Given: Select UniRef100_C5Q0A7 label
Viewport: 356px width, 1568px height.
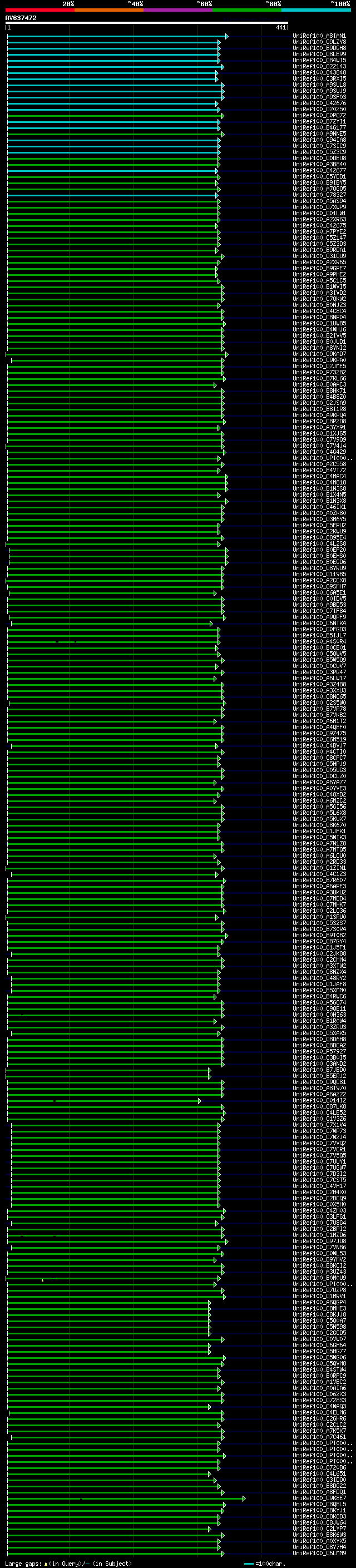Looking at the screenshot, I should 319,1320.
